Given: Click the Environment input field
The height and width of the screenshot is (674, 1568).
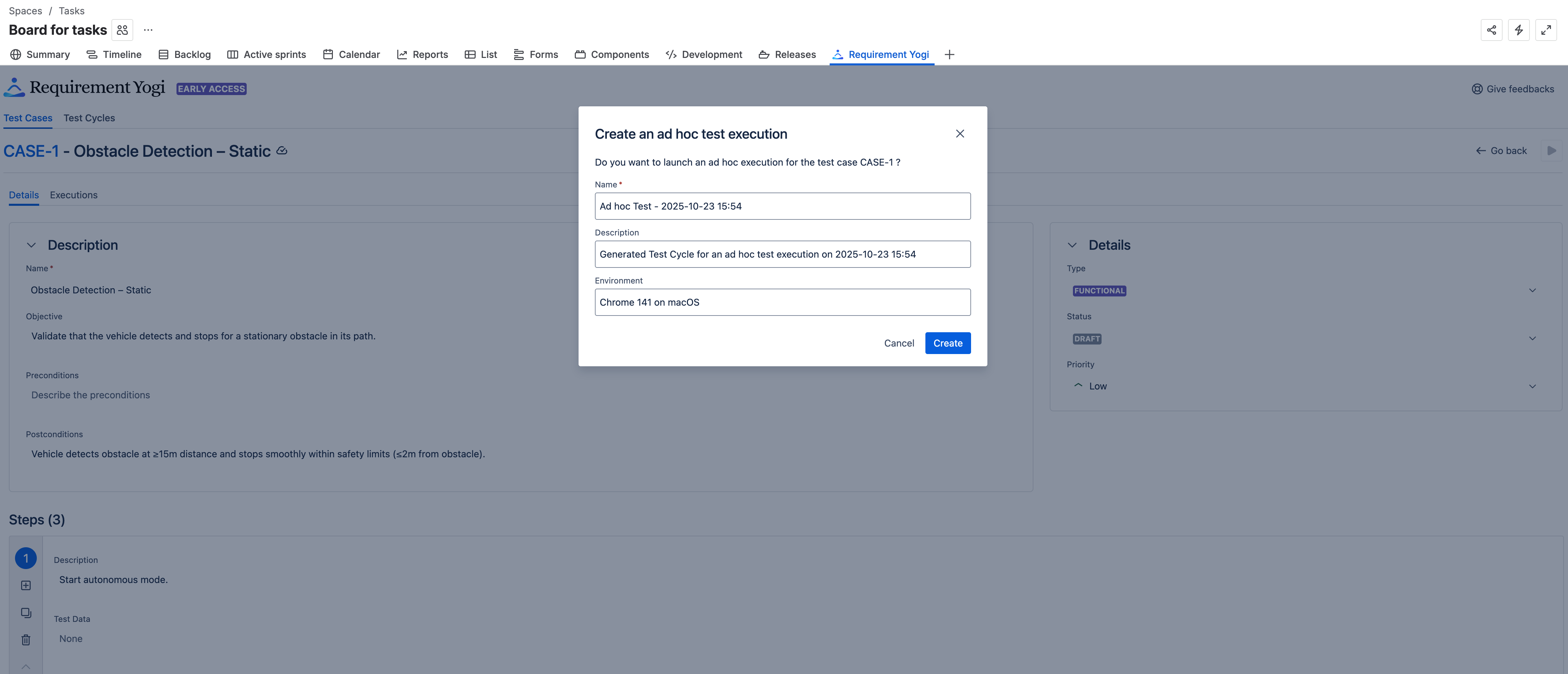Looking at the screenshot, I should click(x=782, y=302).
